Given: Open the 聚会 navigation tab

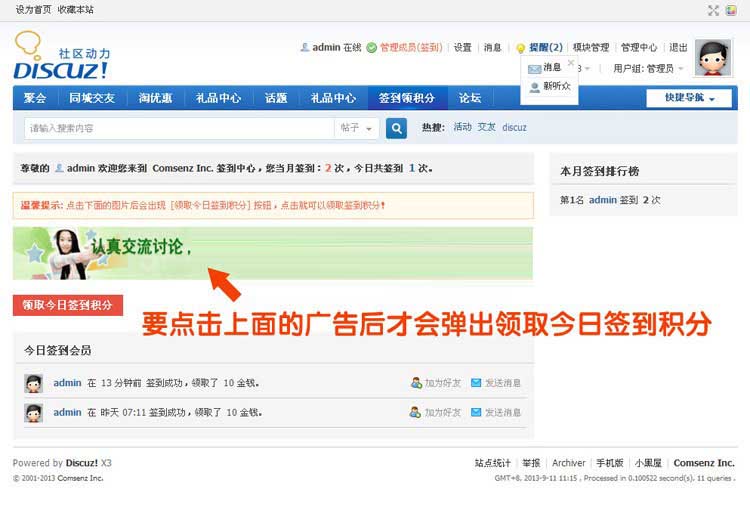Looking at the screenshot, I should click(x=35, y=98).
